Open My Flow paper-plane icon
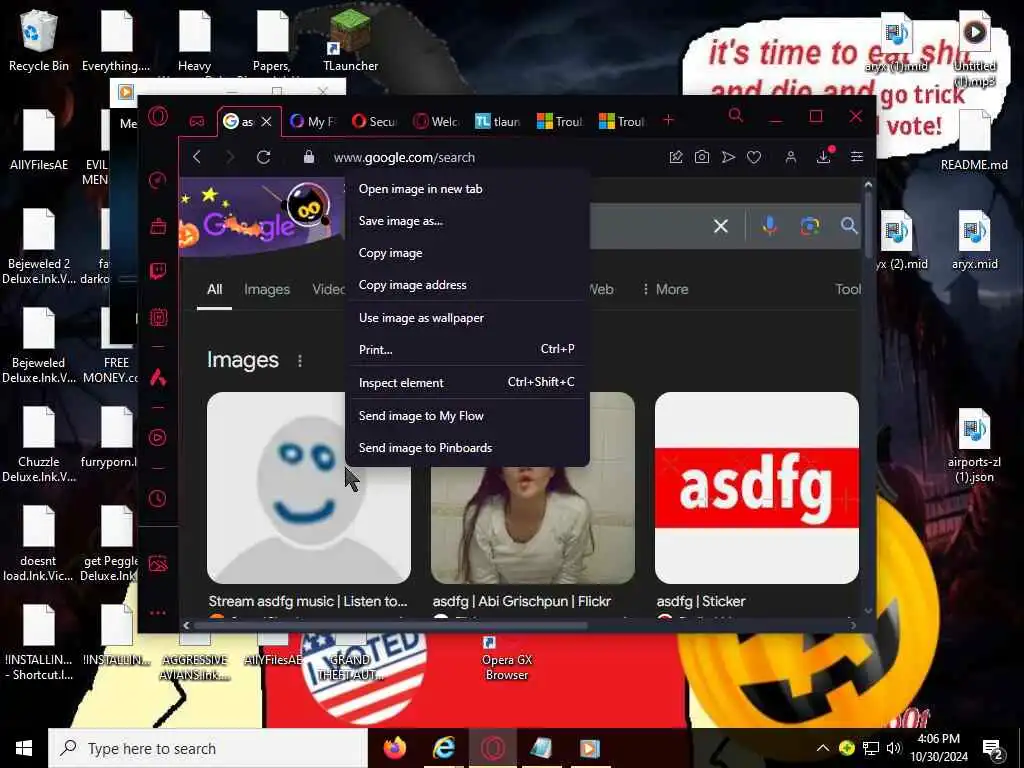 (728, 157)
